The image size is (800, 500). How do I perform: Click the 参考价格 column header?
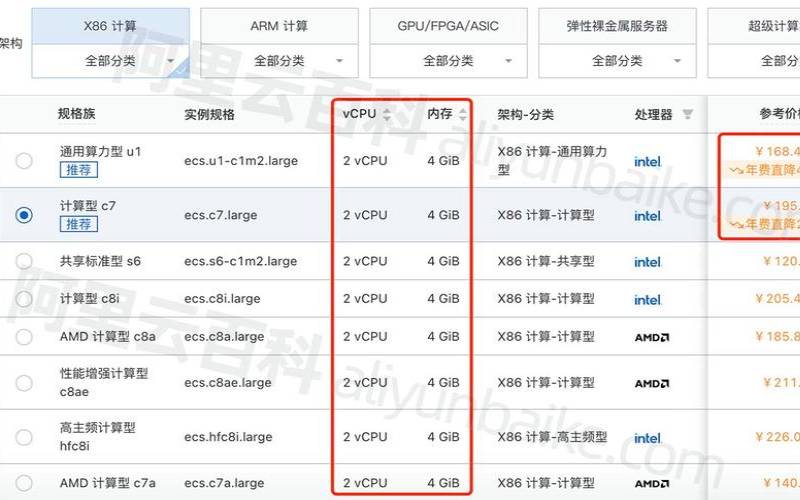[780, 114]
